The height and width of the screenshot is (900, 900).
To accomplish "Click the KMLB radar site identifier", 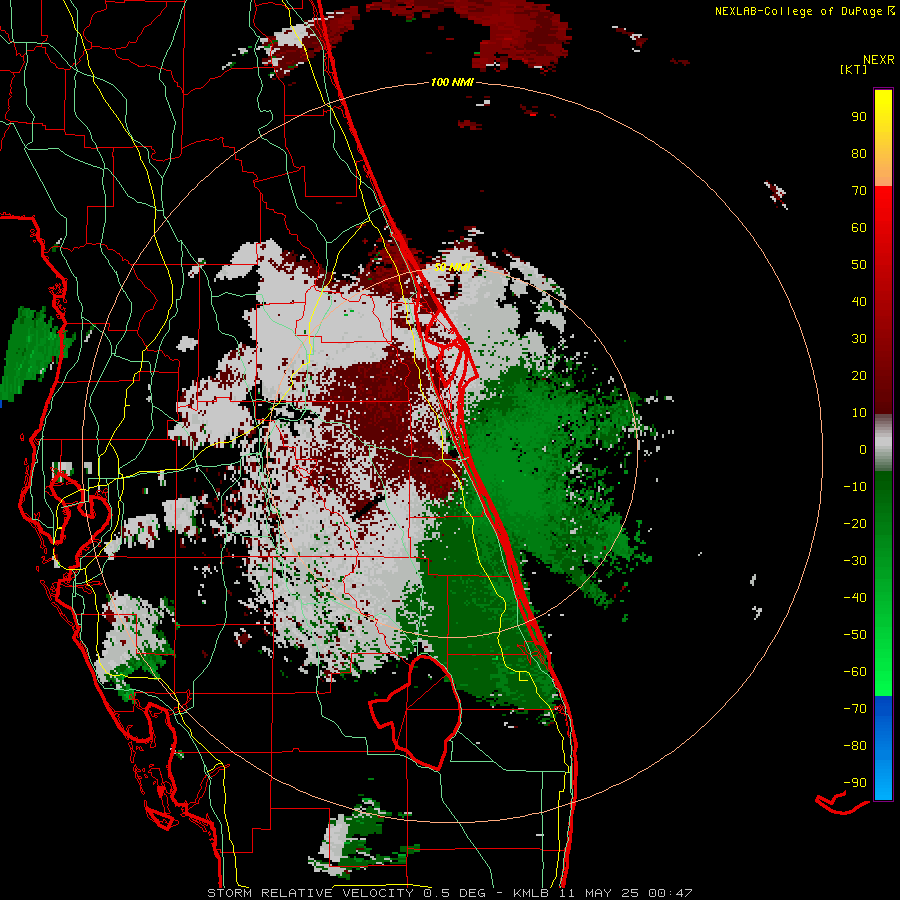I will (530, 893).
